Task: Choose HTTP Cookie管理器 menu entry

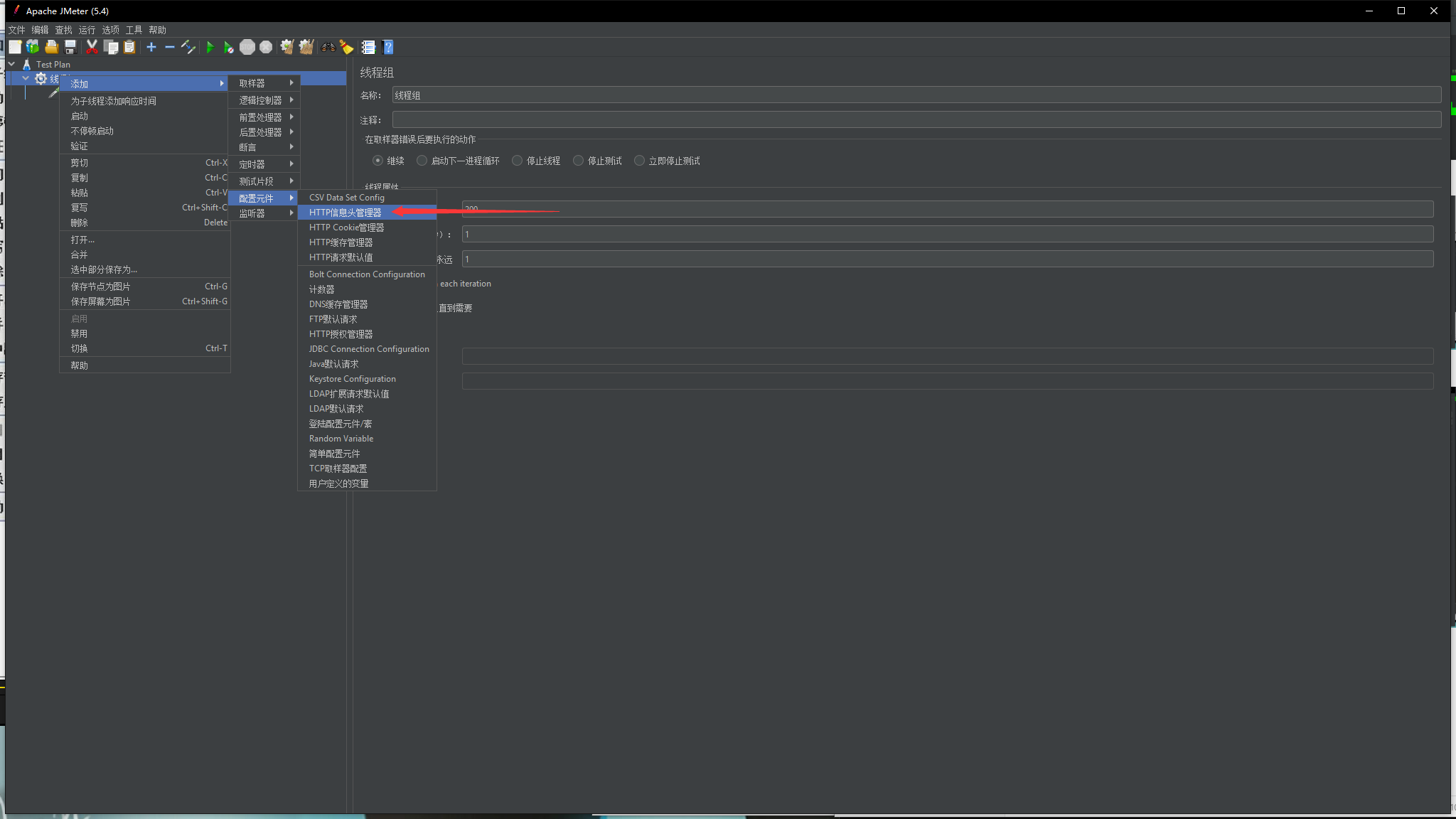Action: coord(346,227)
